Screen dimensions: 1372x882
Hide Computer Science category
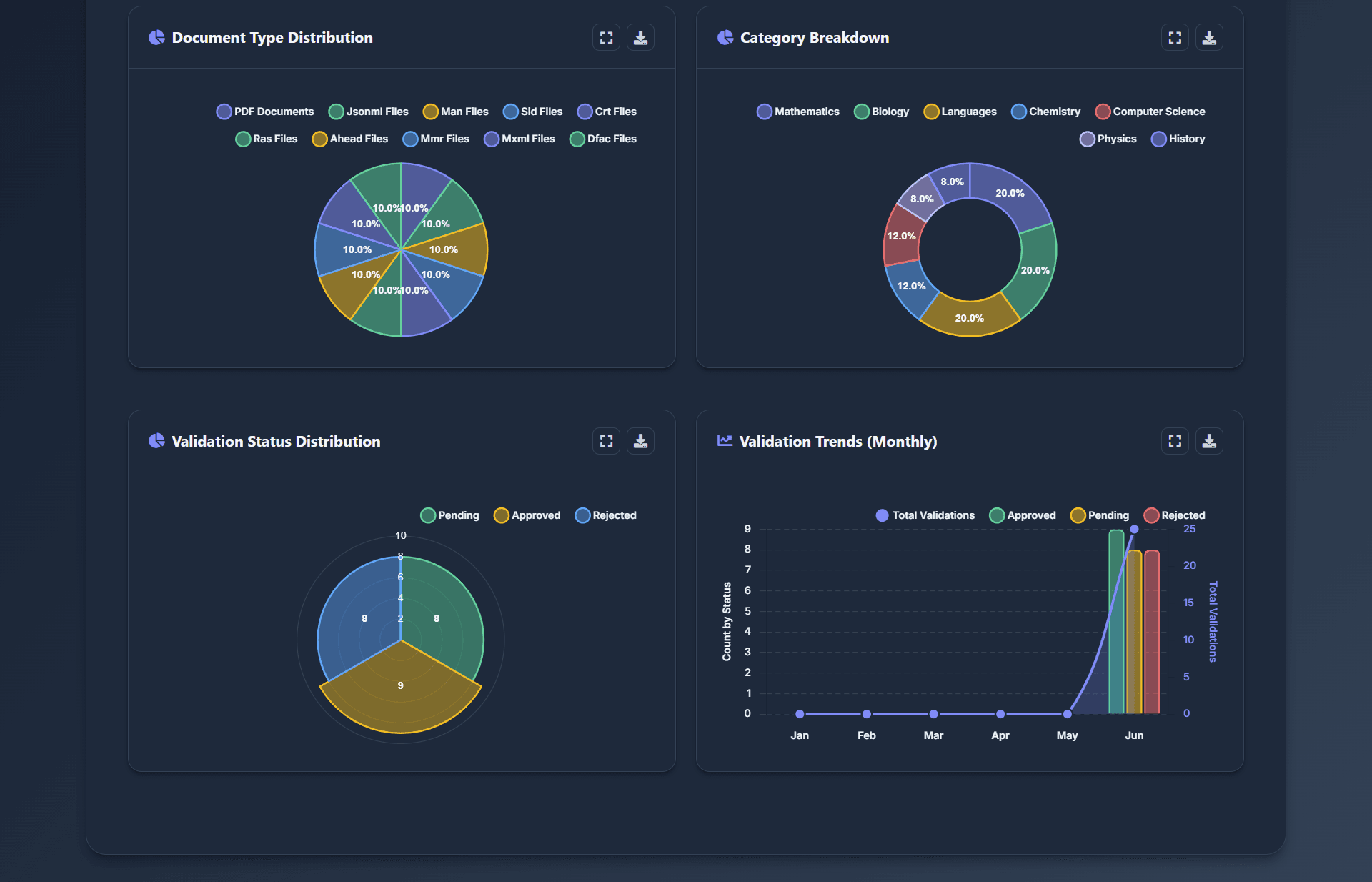[1150, 112]
